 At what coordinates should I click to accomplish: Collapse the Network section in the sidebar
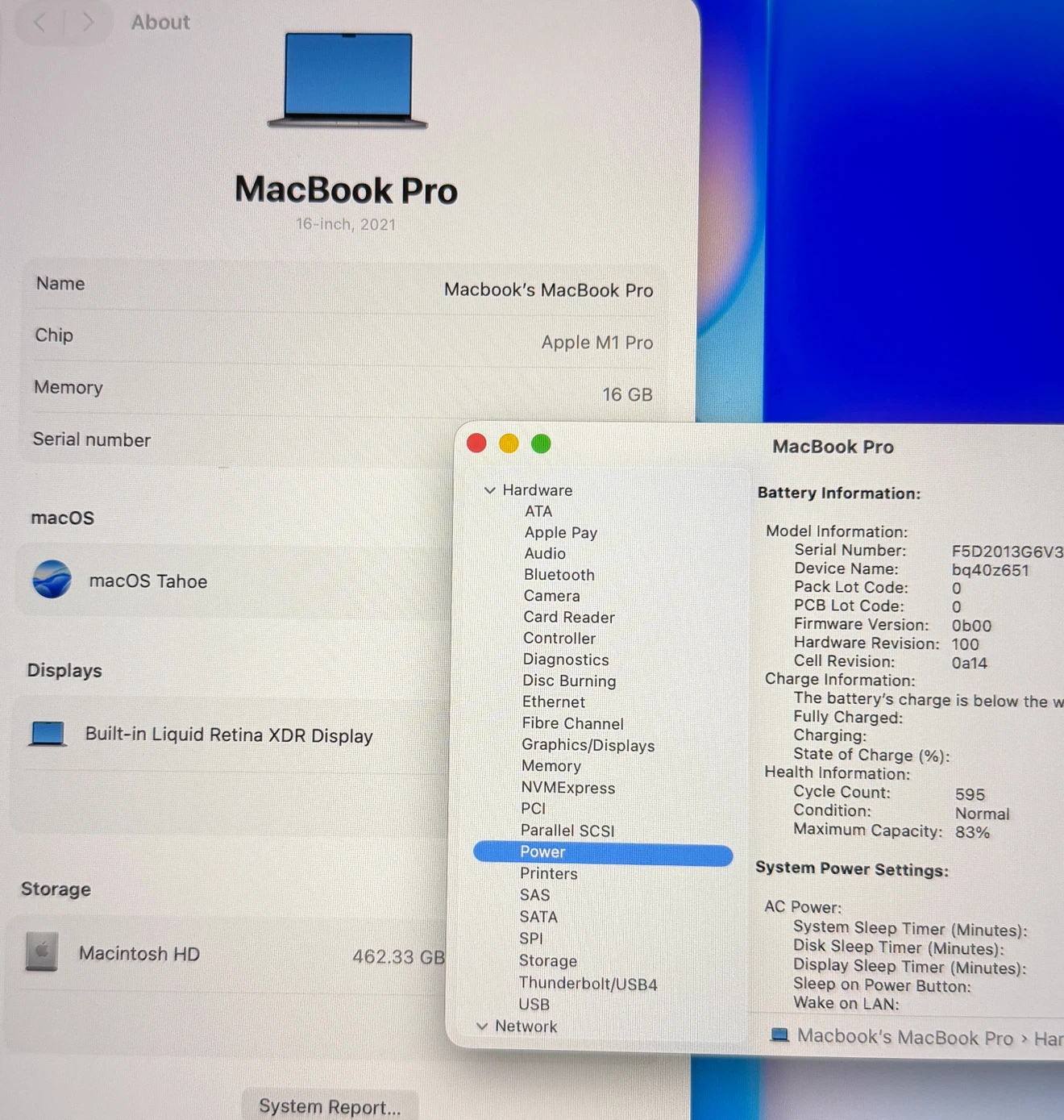pos(482,1026)
